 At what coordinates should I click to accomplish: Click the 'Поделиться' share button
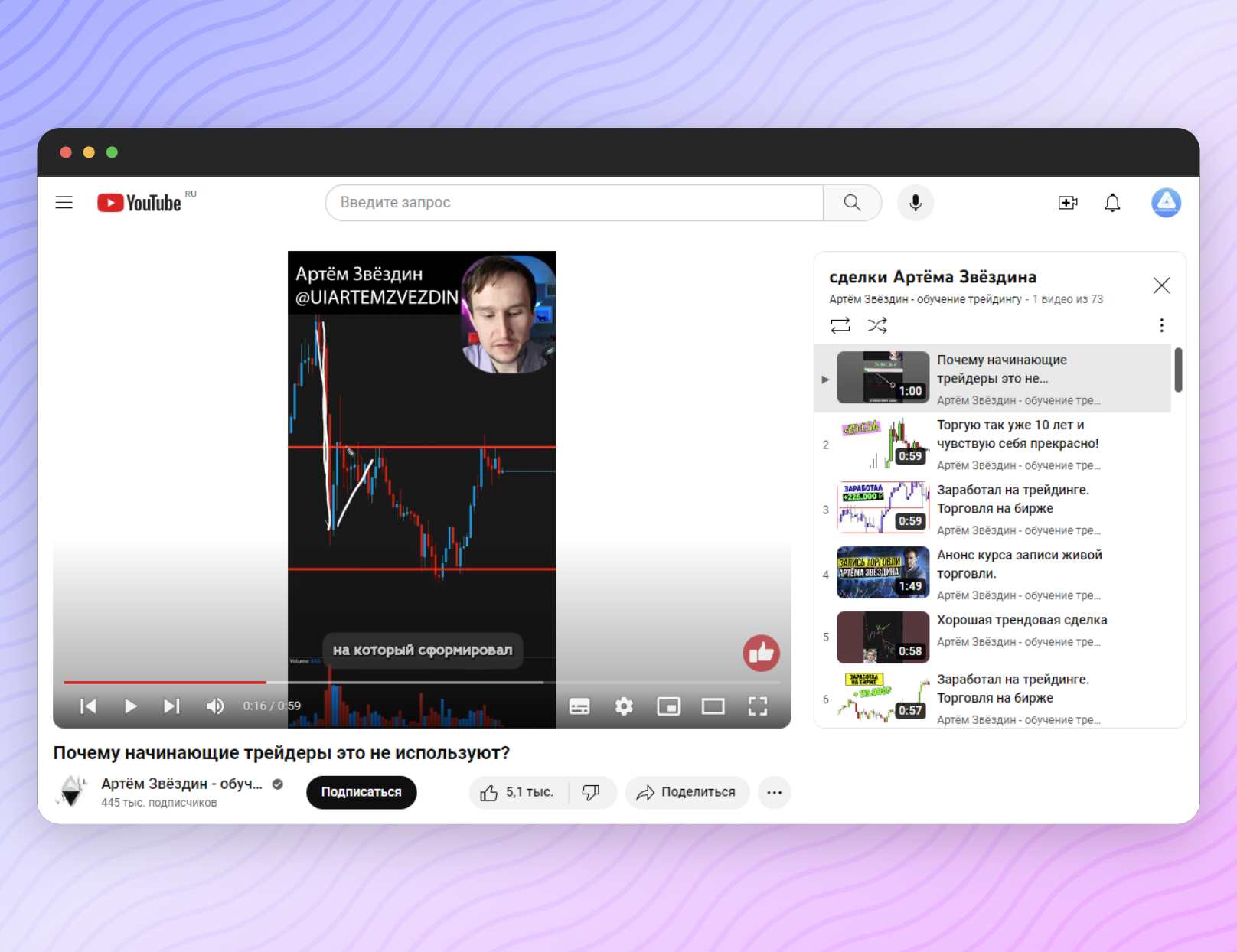[687, 792]
